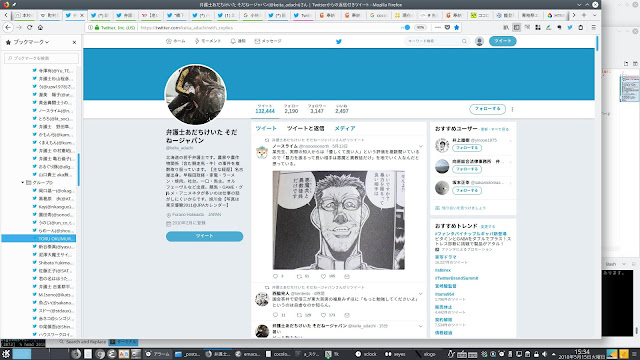Viewport: 640px width, 360px height.
Task: Like the second retweeted tweet
Action: click(x=323, y=315)
